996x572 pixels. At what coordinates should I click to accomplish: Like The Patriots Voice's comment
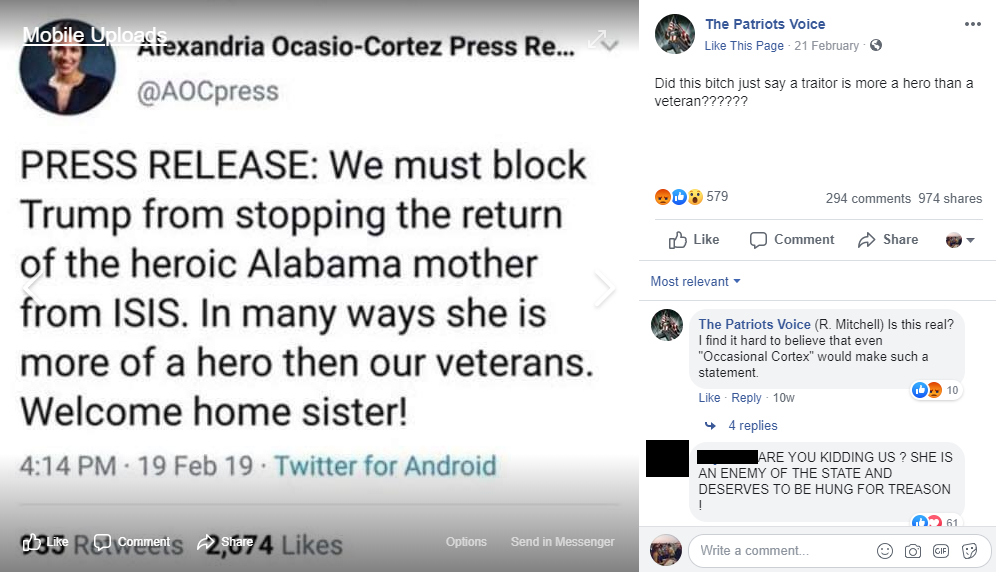pyautogui.click(x=709, y=398)
